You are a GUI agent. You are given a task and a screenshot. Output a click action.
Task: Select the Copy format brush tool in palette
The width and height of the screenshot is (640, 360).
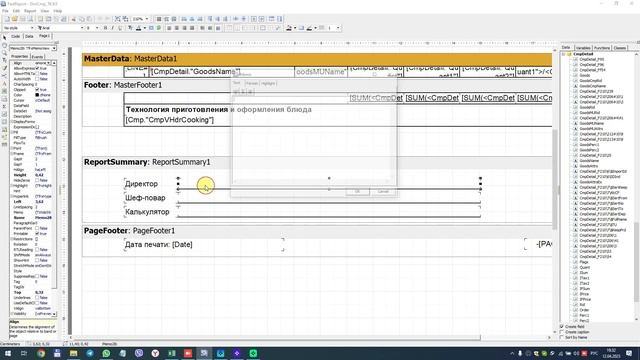[4, 68]
